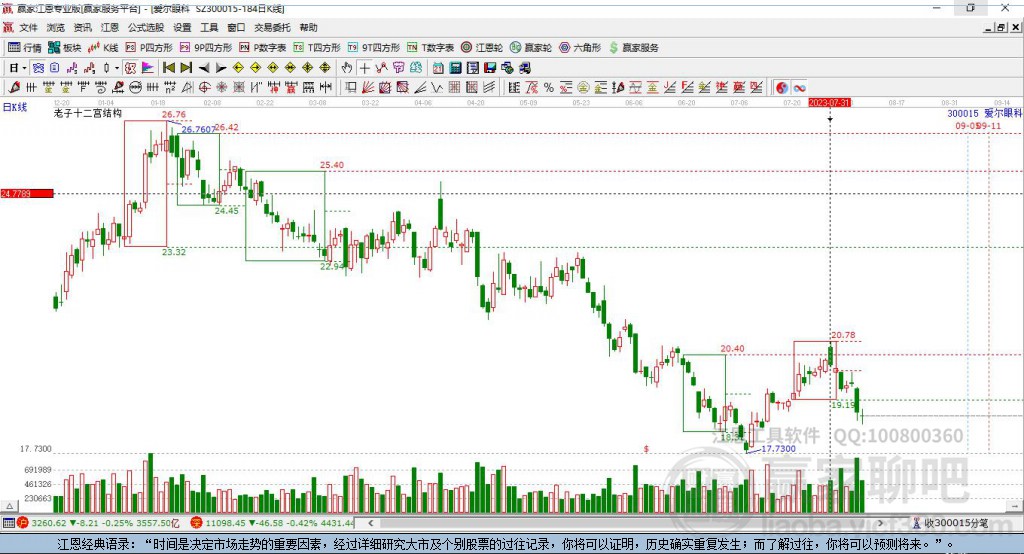1024x554 pixels.
Task: Select the red target circle tool
Action: point(204,88)
